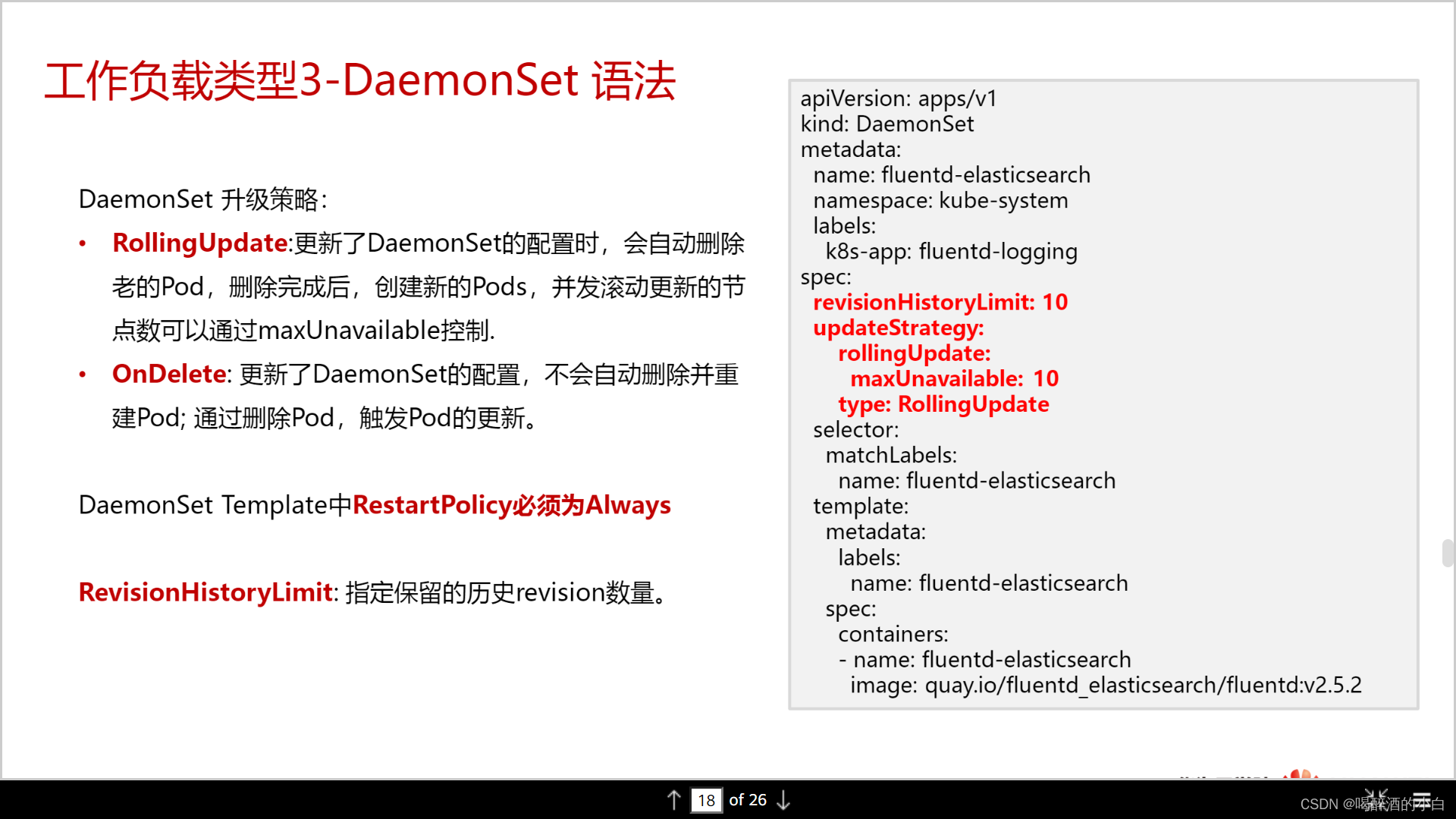Click the 'template:' line in the YAML

pyautogui.click(x=861, y=507)
